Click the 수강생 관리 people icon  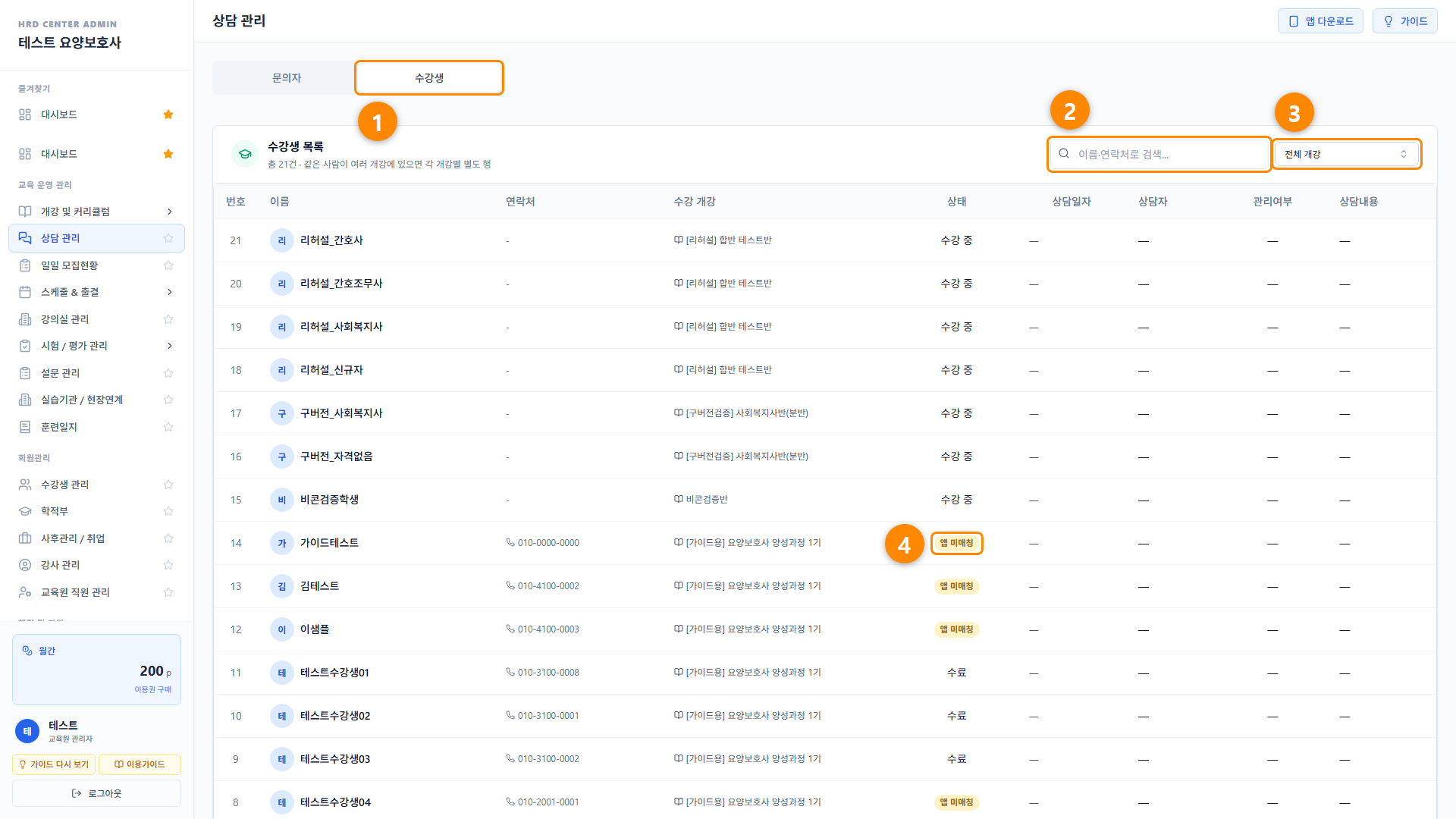click(25, 485)
